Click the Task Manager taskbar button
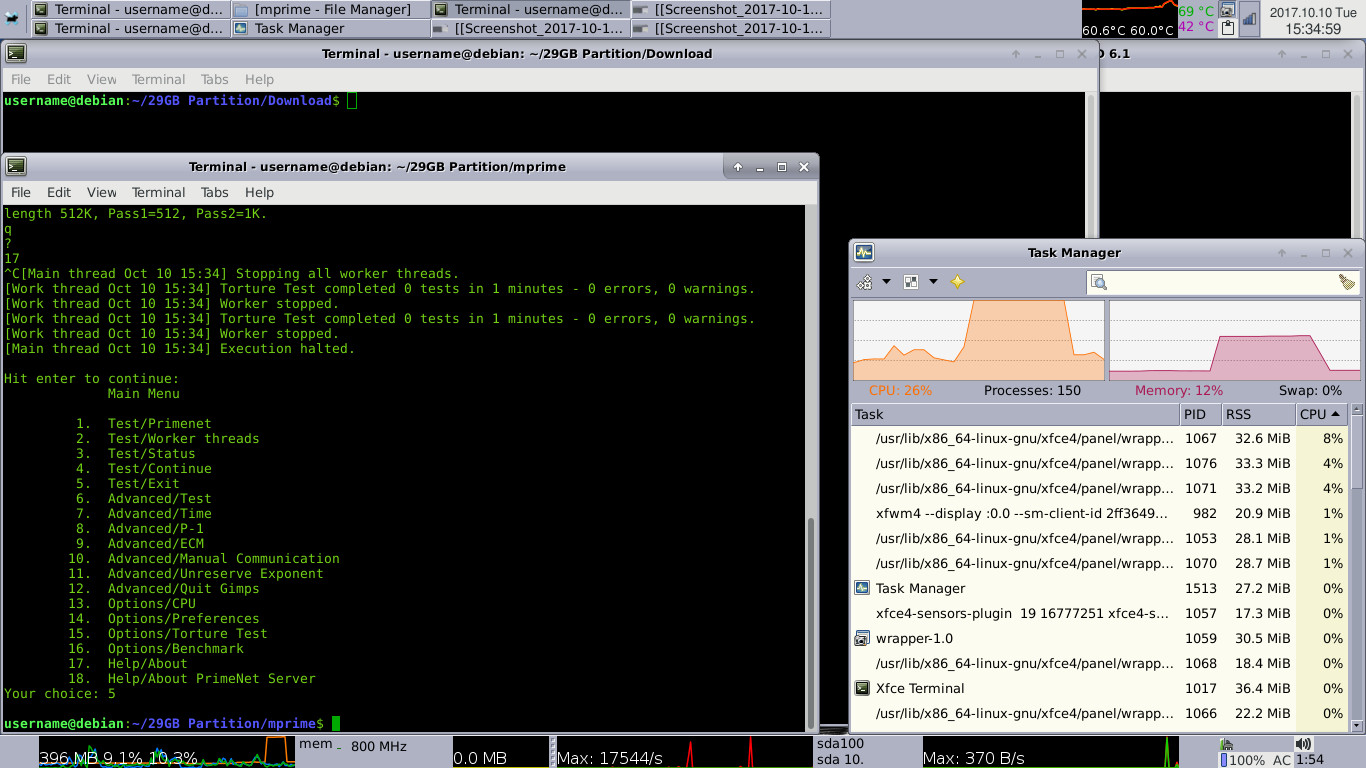The height and width of the screenshot is (768, 1366). [x=299, y=28]
